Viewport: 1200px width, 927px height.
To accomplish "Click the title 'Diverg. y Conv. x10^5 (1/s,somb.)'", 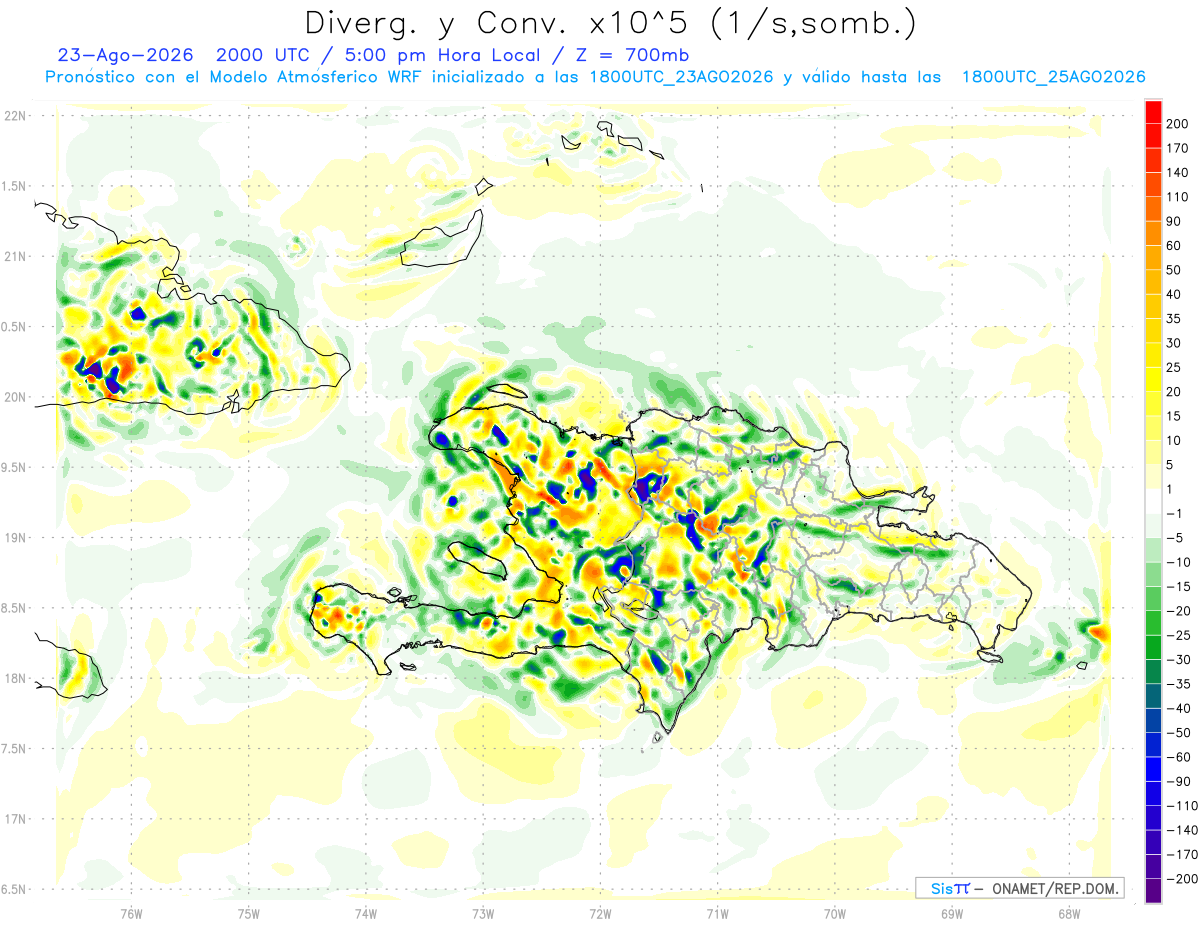I will (x=609, y=22).
